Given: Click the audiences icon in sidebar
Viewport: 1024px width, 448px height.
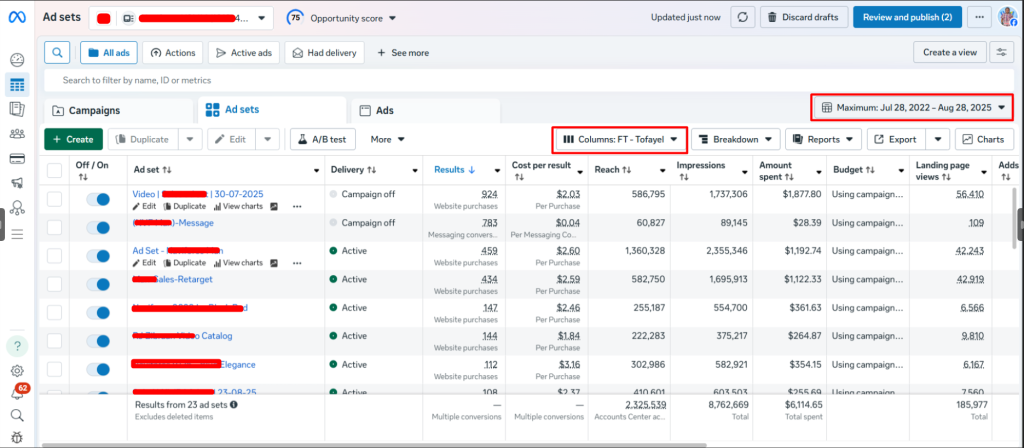Looking at the screenshot, I should click(x=17, y=133).
